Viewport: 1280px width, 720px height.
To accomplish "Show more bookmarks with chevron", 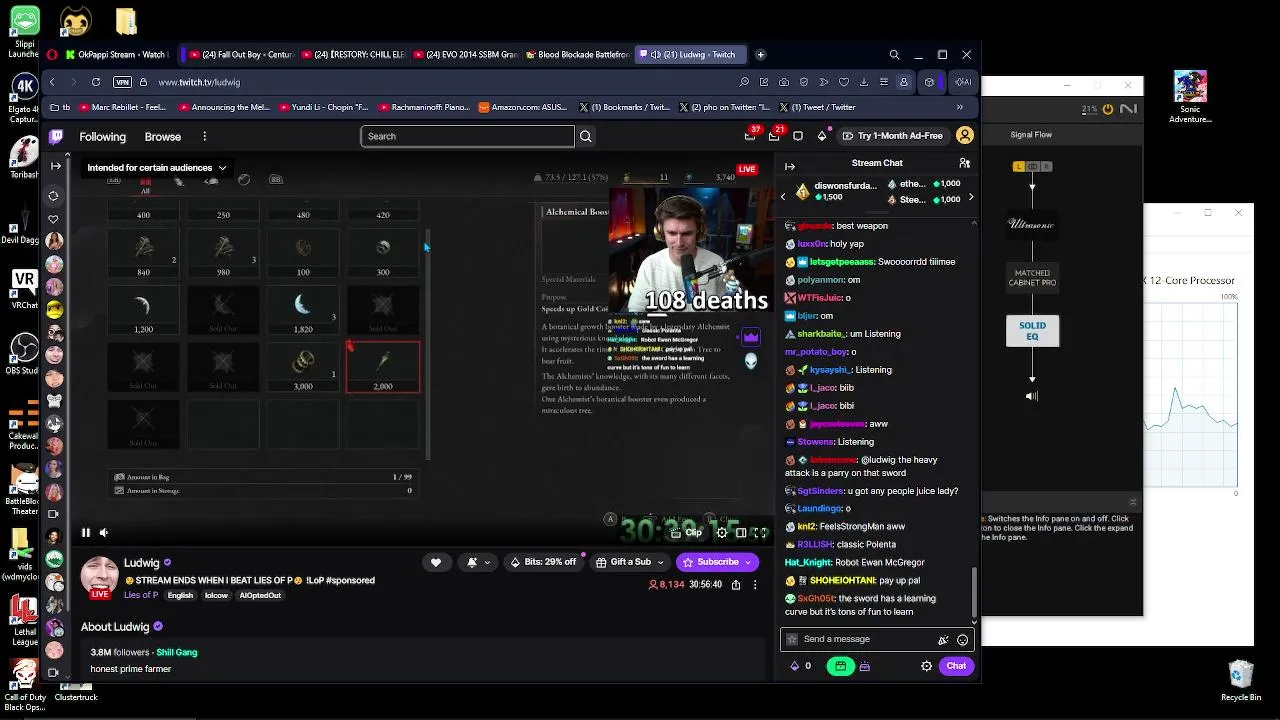I will coord(960,107).
